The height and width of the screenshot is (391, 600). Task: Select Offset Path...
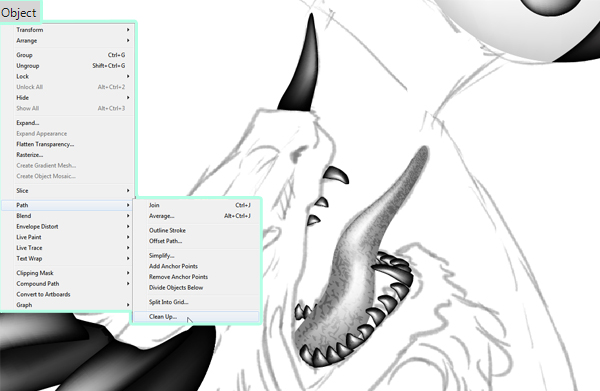pos(196,241)
